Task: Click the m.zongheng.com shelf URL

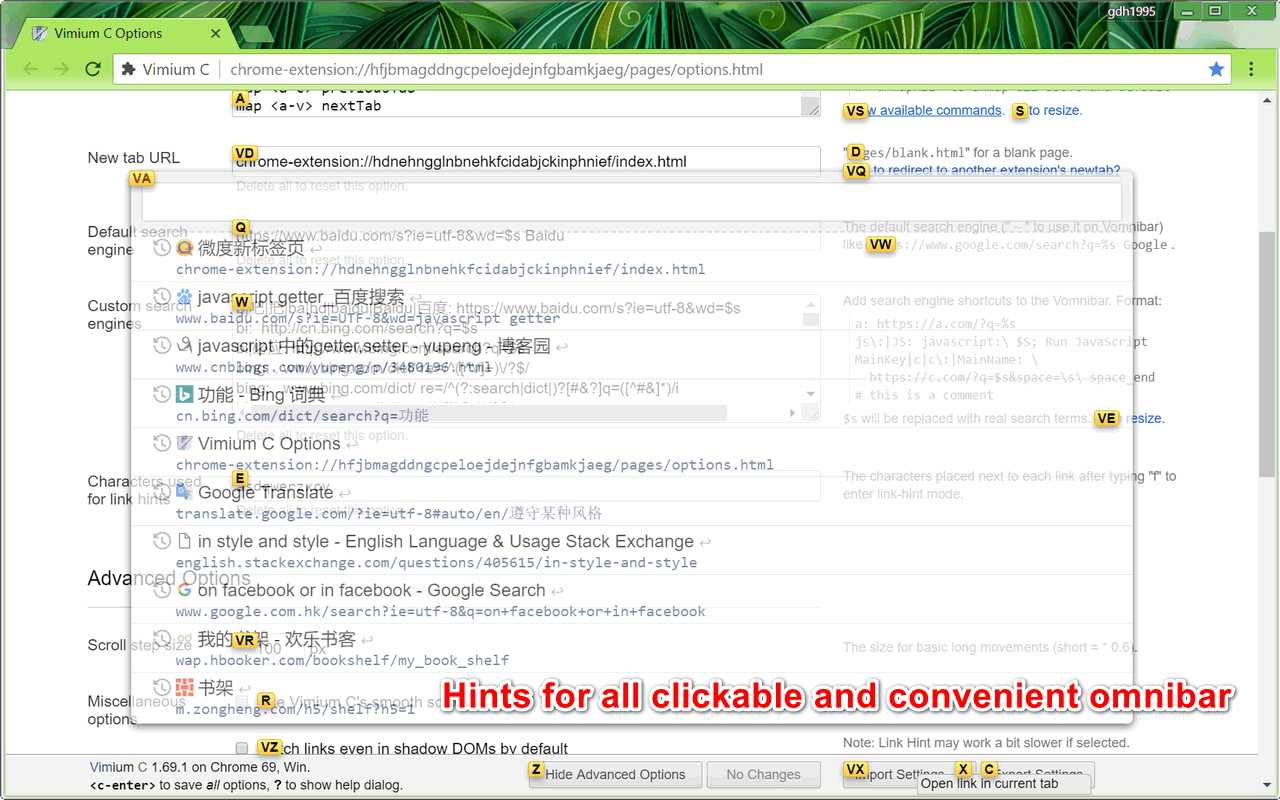Action: coord(295,709)
